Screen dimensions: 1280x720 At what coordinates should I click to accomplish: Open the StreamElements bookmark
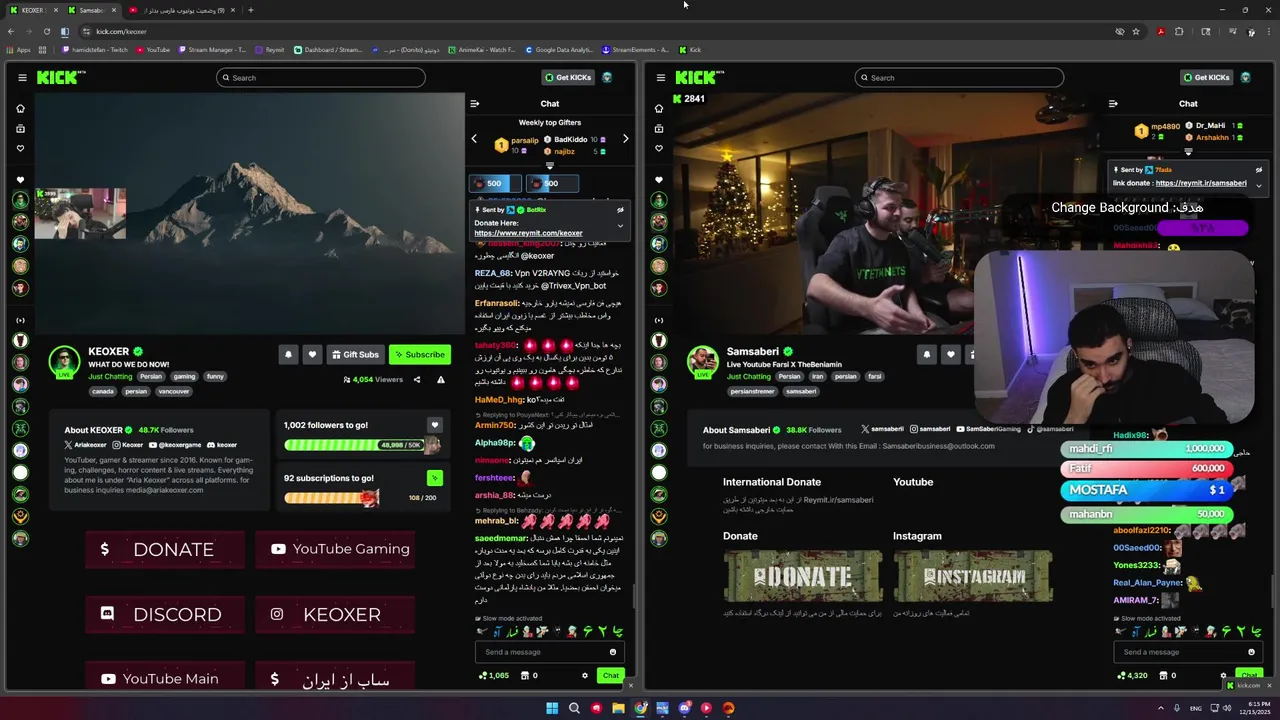tap(635, 49)
